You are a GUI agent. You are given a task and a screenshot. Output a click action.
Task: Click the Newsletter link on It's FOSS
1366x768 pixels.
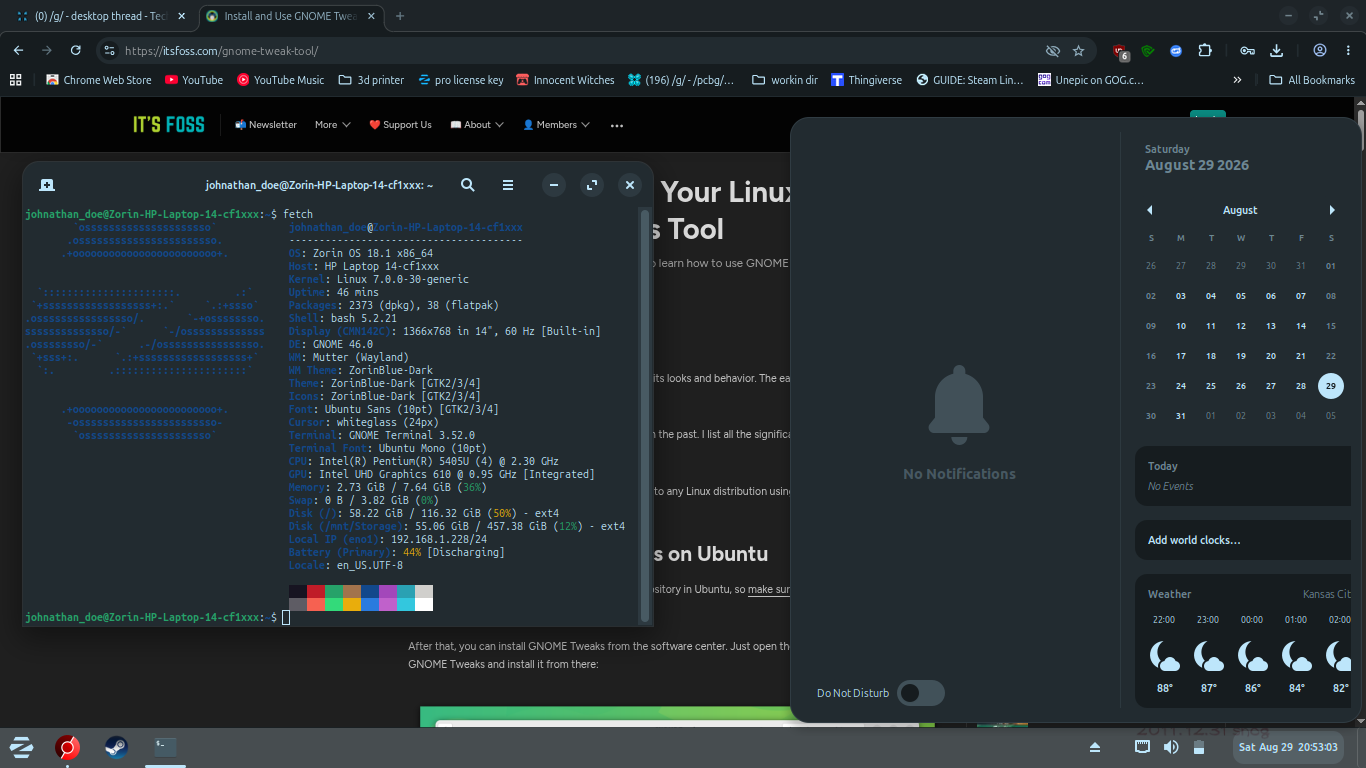click(x=266, y=125)
